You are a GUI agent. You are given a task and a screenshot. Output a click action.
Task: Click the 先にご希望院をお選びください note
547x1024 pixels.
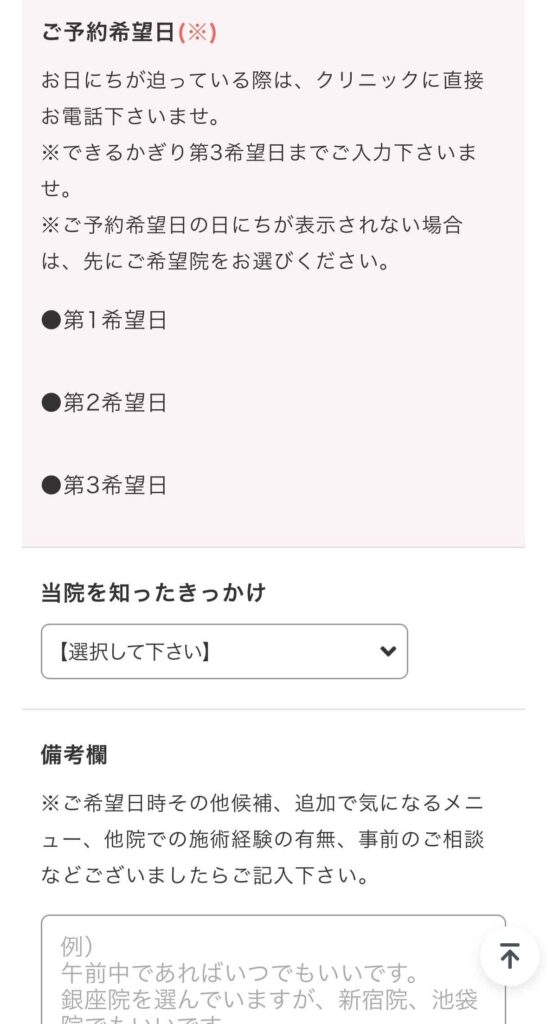pos(252,243)
